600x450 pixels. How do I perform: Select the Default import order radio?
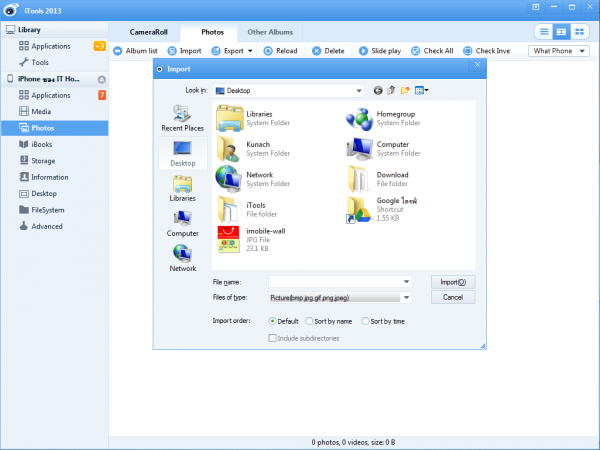click(272, 321)
